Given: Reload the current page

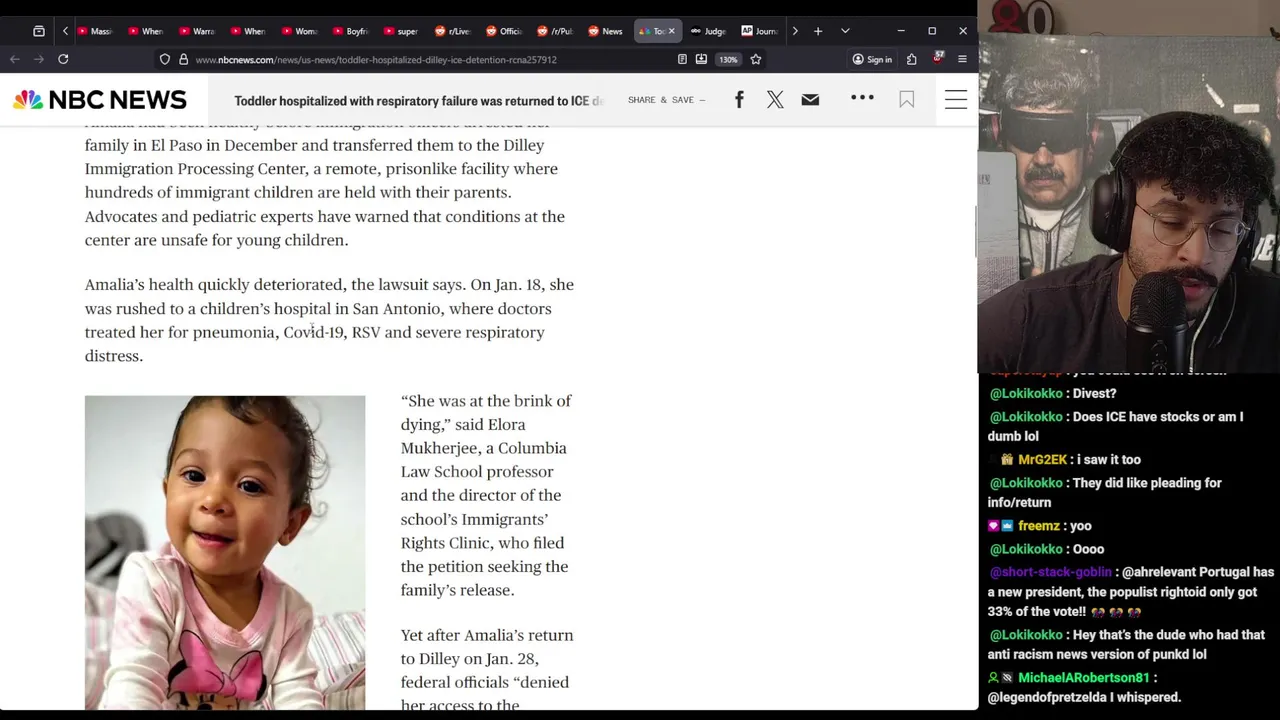Looking at the screenshot, I should tap(63, 59).
